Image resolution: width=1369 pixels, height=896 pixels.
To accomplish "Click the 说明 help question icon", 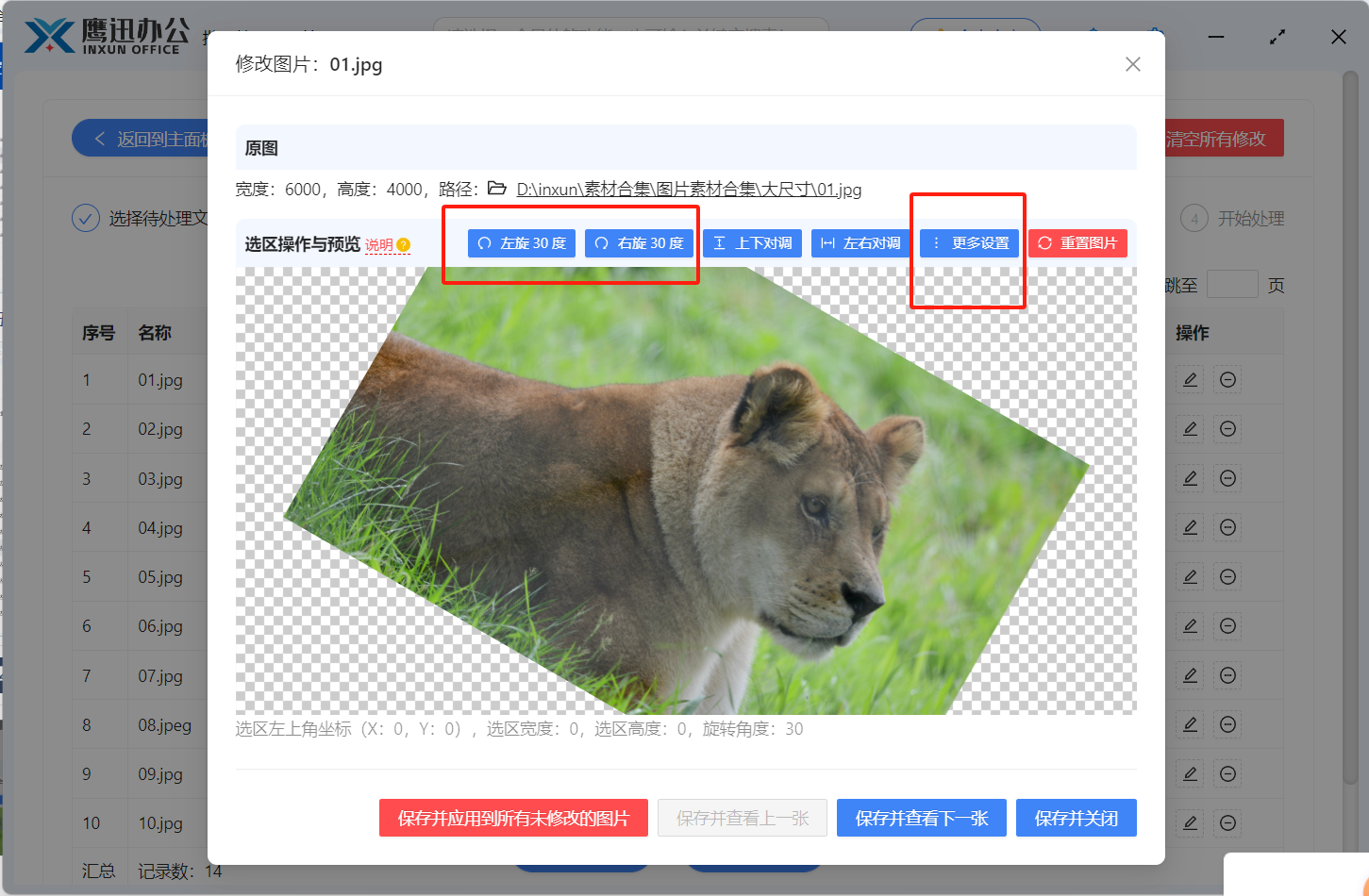I will click(x=404, y=245).
